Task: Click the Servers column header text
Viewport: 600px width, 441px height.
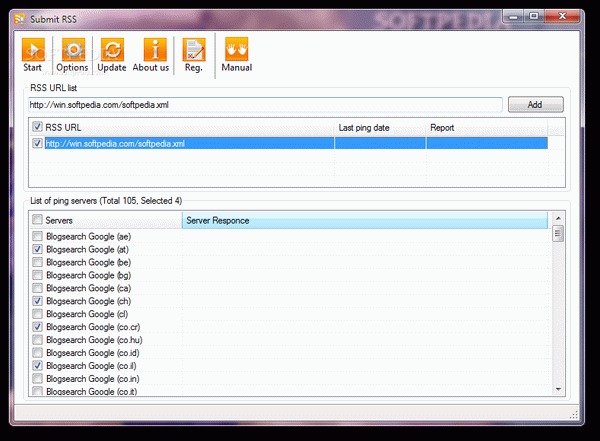Action: coord(59,220)
